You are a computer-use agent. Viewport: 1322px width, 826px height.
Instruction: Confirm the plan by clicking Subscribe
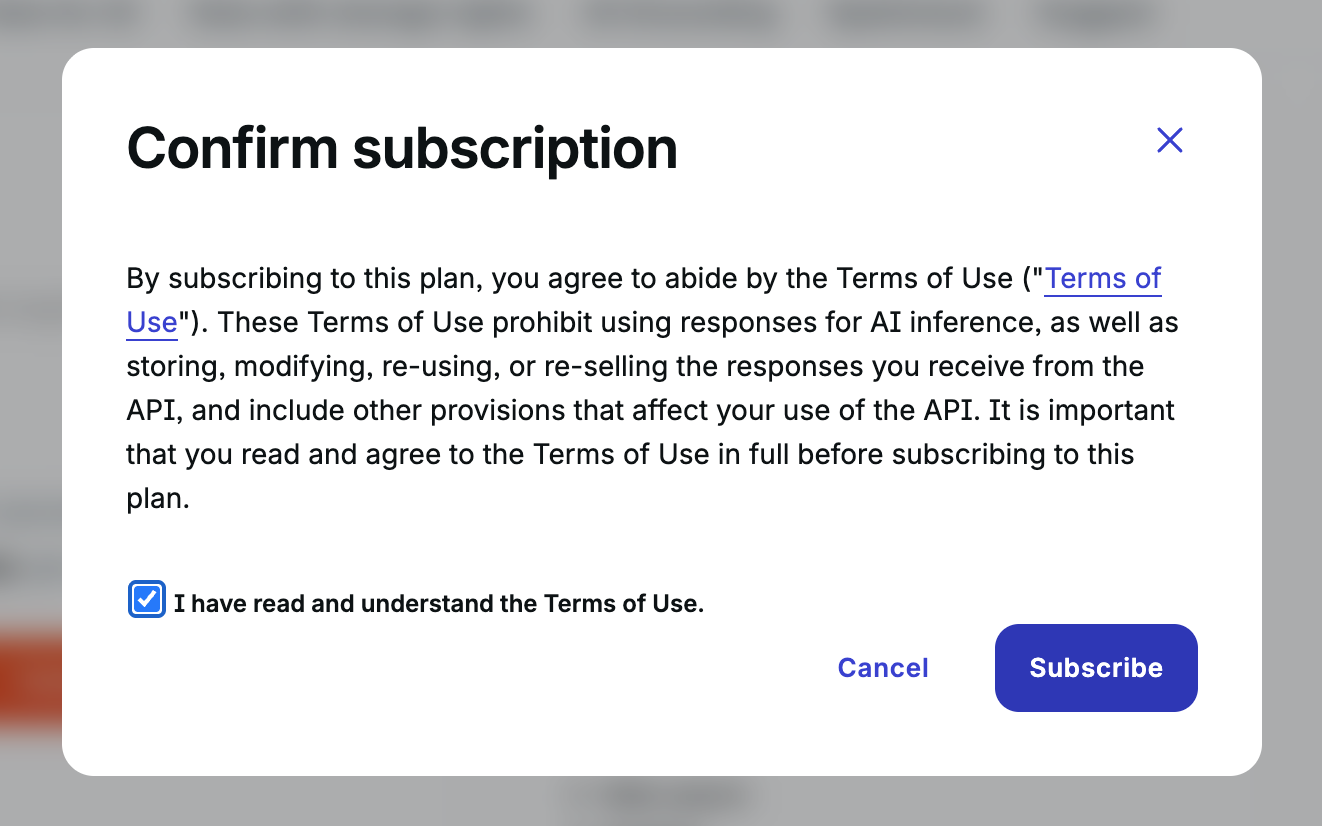[x=1096, y=668]
